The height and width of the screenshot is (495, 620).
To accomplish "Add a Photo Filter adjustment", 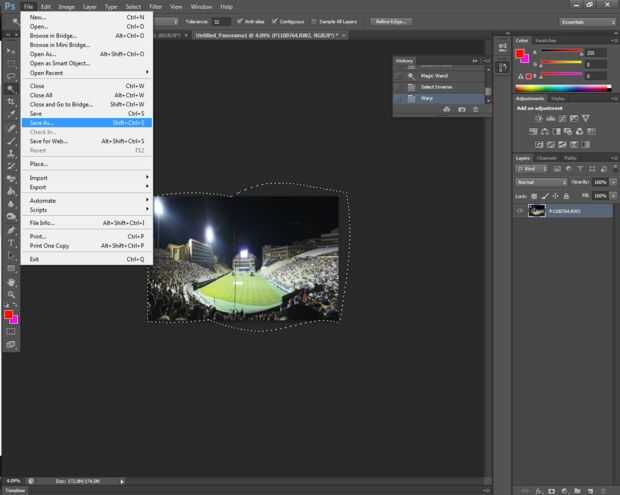I will click(x=568, y=132).
